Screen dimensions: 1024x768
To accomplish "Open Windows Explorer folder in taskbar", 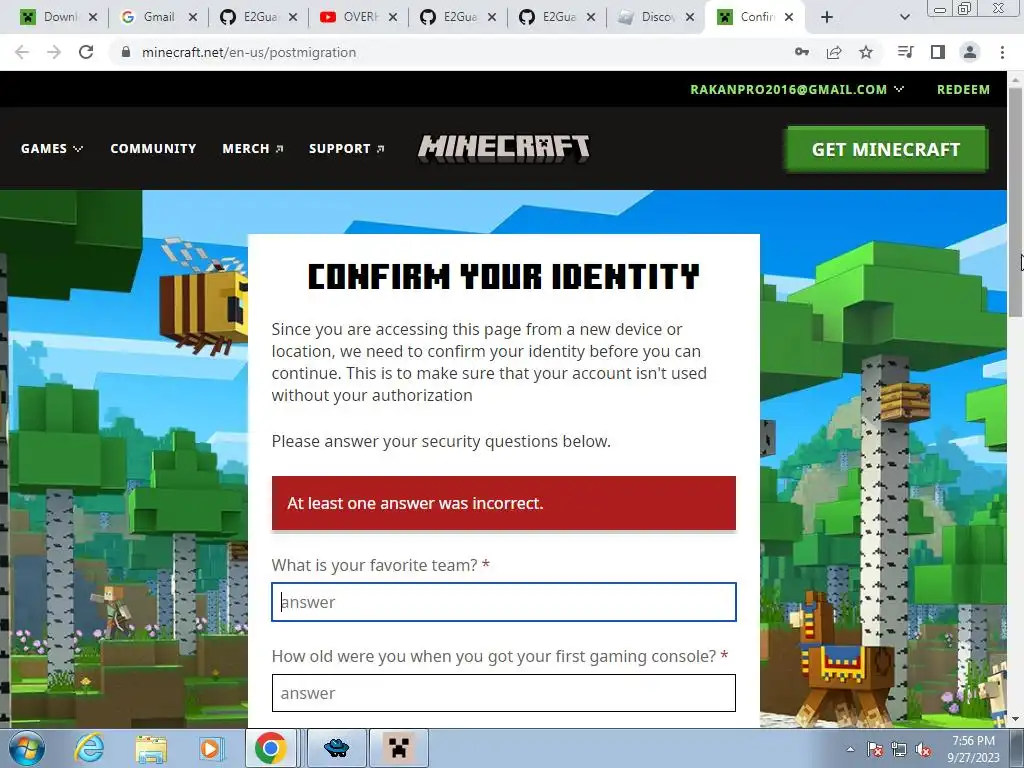I will point(151,748).
